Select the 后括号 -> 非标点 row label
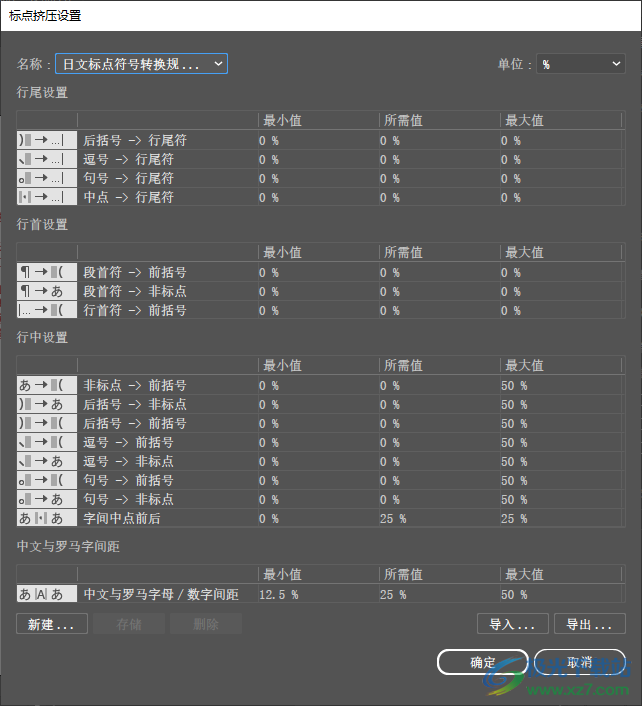Image resolution: width=642 pixels, height=706 pixels. (135, 404)
